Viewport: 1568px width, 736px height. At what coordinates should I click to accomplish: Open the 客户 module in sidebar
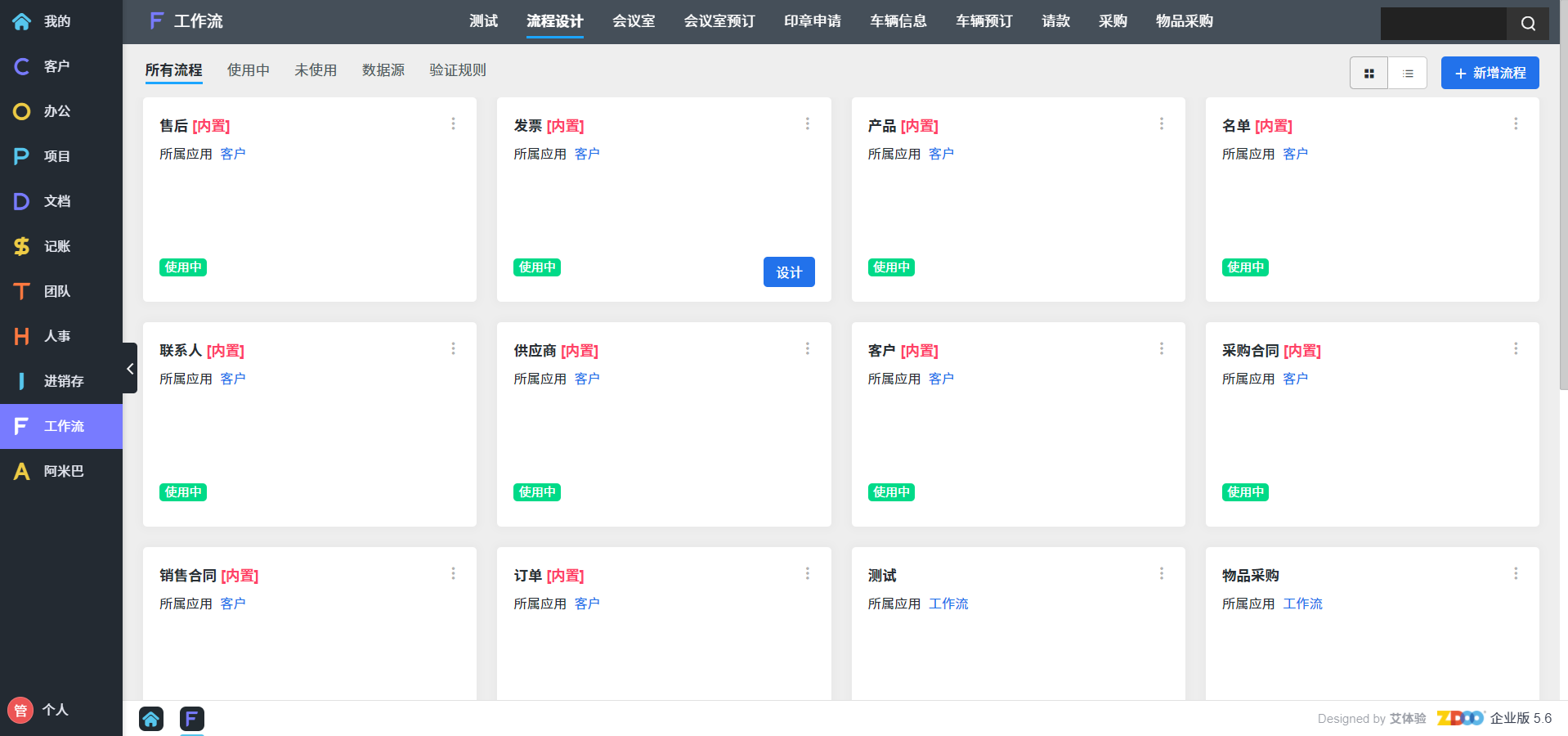coord(56,66)
